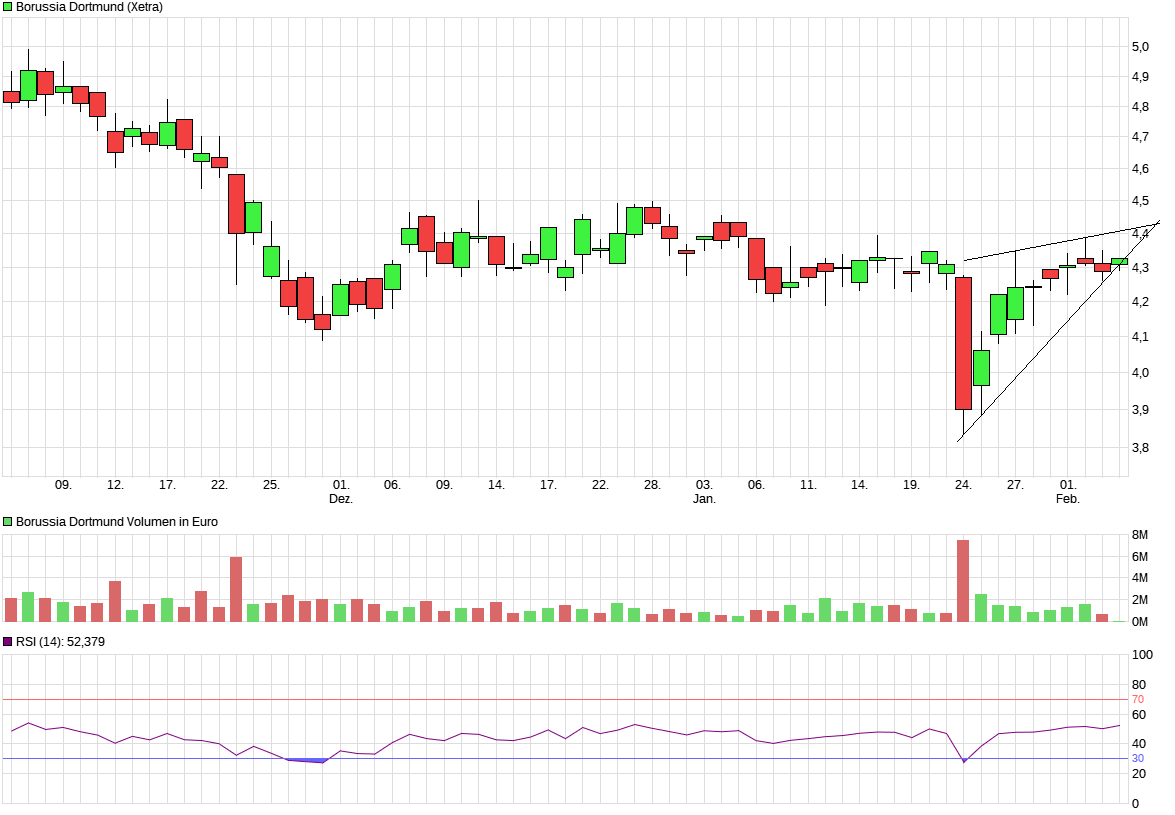
Task: Click the 8M volume axis label
Action: coord(1139,535)
